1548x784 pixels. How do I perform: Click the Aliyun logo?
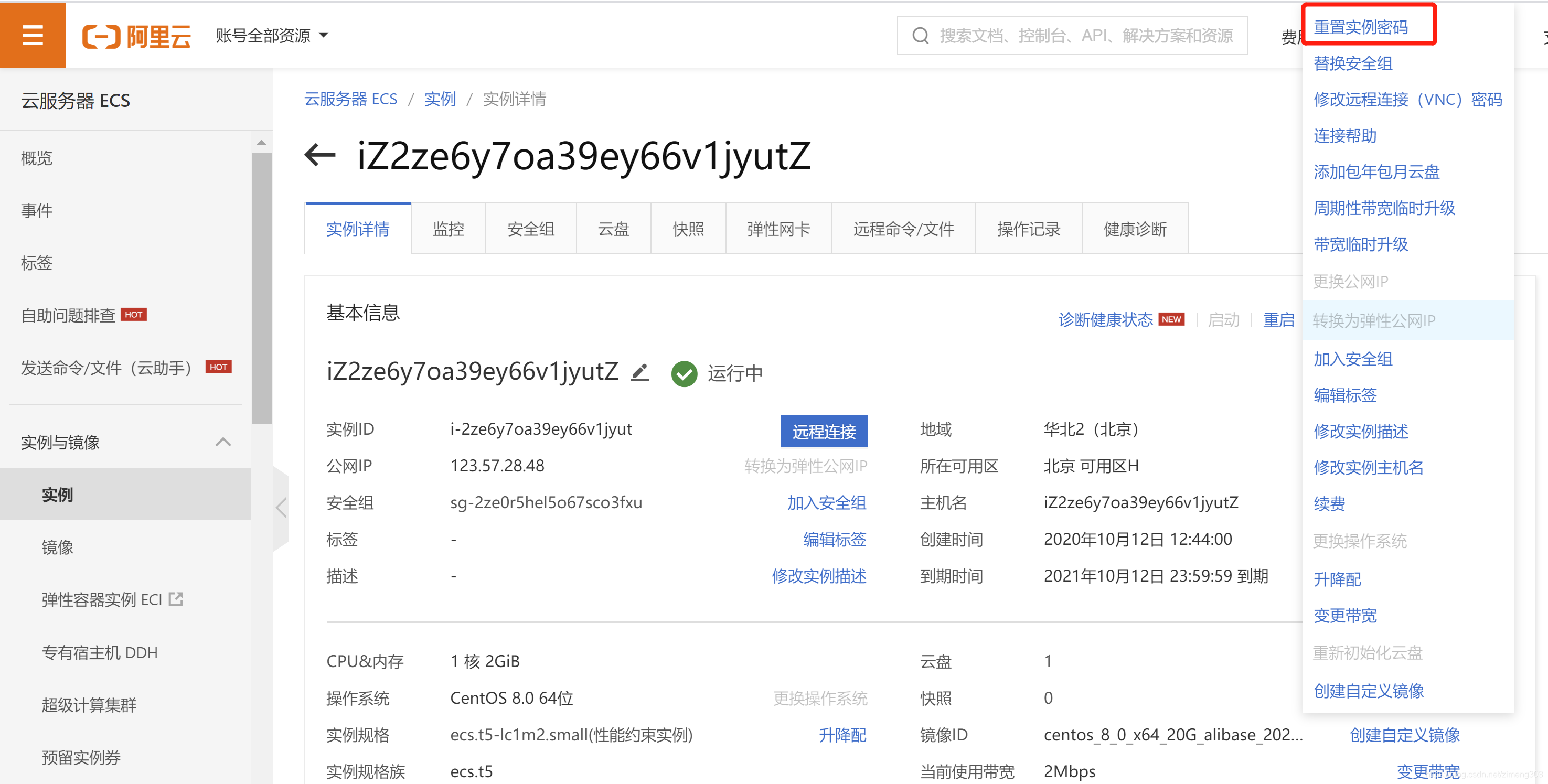[137, 36]
